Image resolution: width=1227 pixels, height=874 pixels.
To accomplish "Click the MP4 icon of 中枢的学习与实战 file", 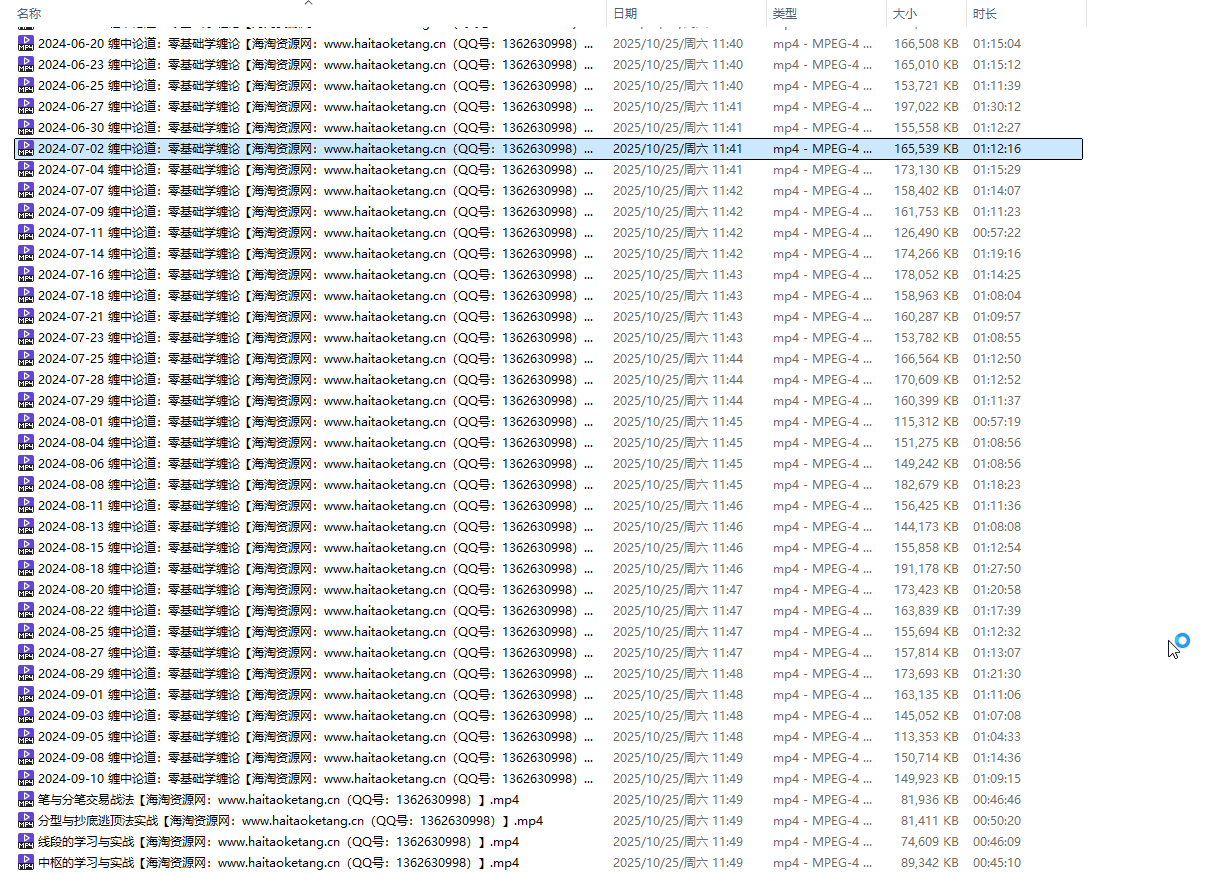I will point(26,863).
